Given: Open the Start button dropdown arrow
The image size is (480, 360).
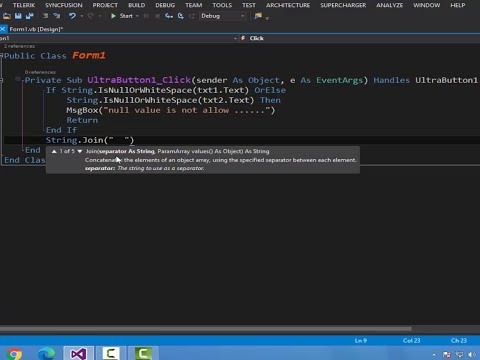Looking at the screenshot, I should point(137,16).
